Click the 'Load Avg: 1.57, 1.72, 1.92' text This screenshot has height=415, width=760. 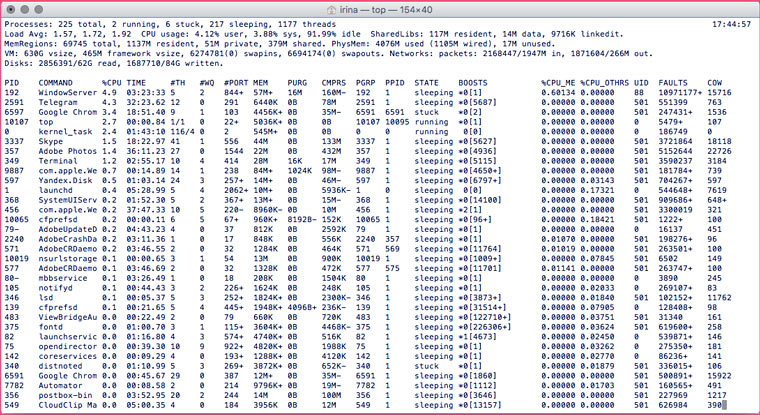click(x=68, y=34)
